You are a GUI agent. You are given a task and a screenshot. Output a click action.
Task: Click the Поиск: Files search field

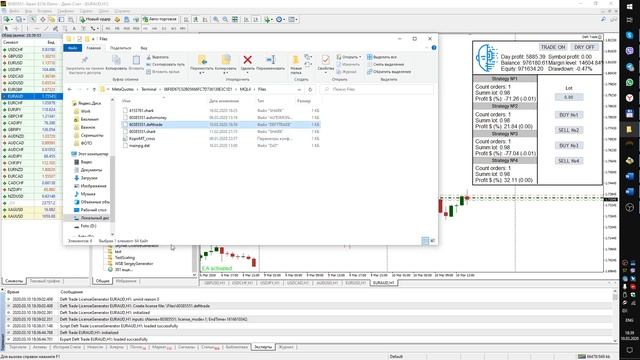tap(376, 89)
